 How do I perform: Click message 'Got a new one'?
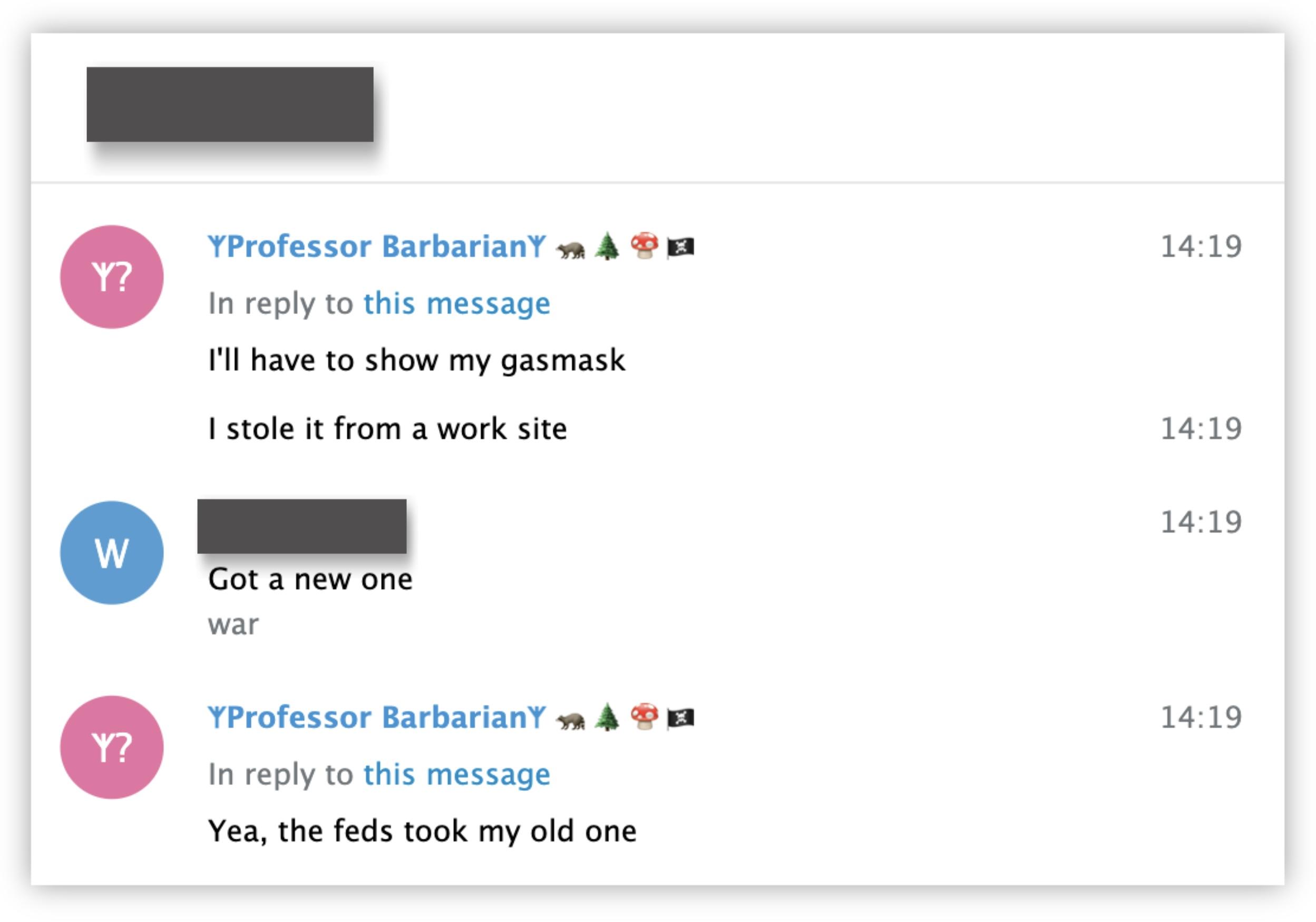coord(310,580)
